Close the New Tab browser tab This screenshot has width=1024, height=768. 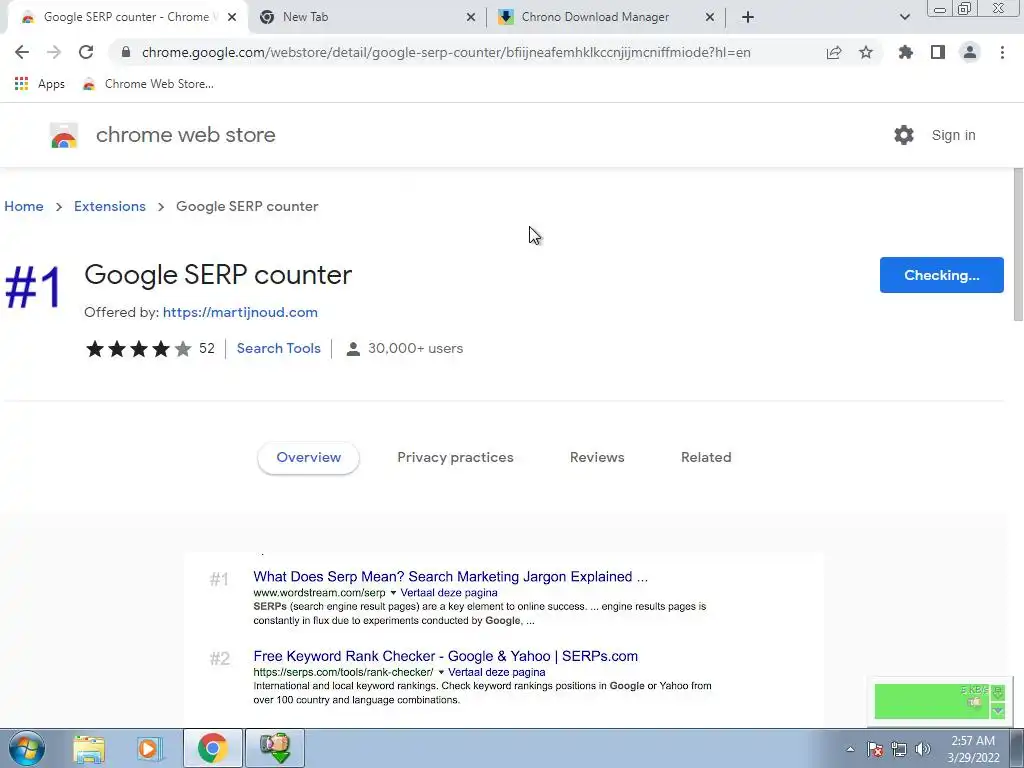pyautogui.click(x=471, y=18)
